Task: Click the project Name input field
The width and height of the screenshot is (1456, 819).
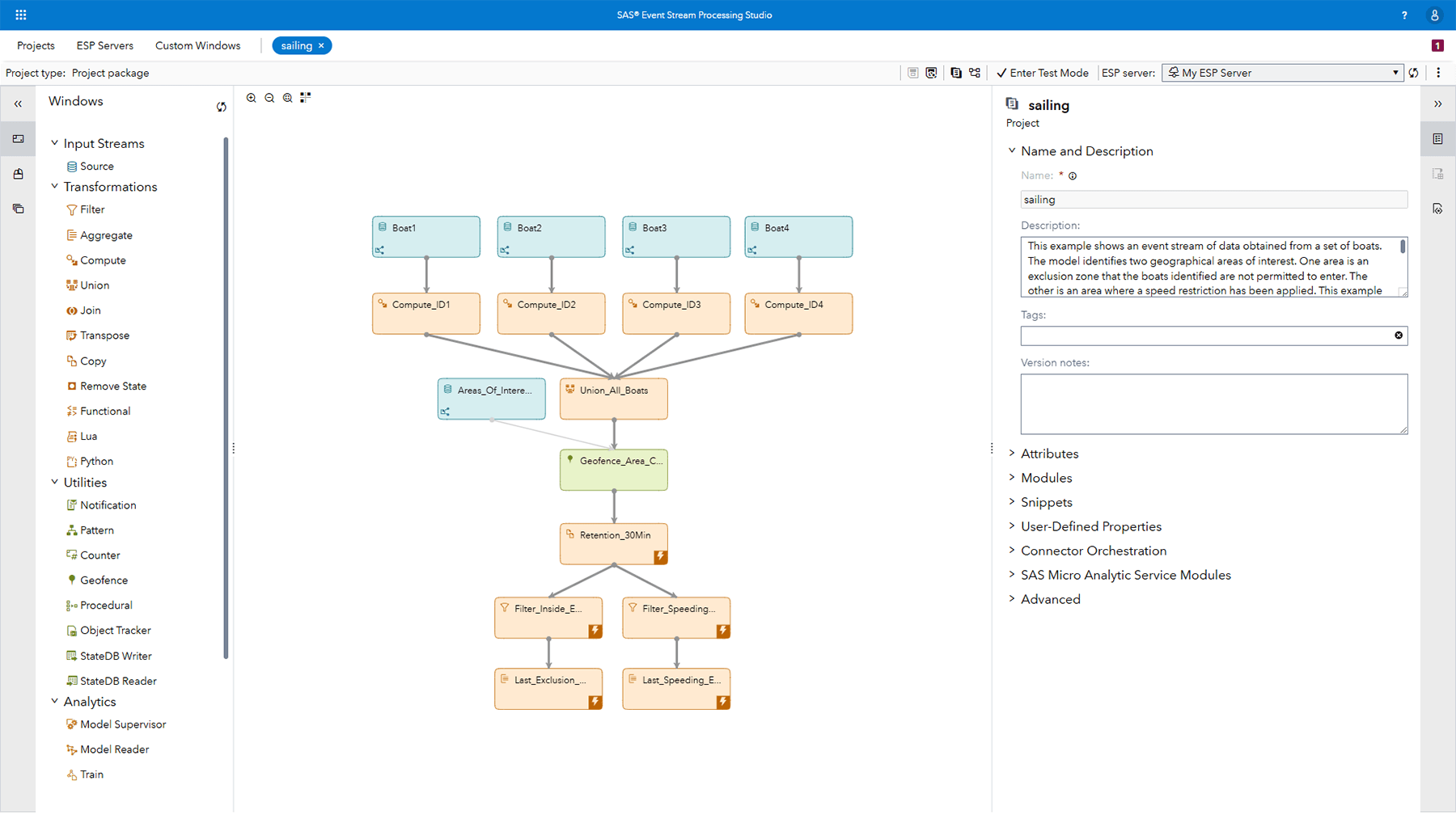Action: tap(1213, 200)
